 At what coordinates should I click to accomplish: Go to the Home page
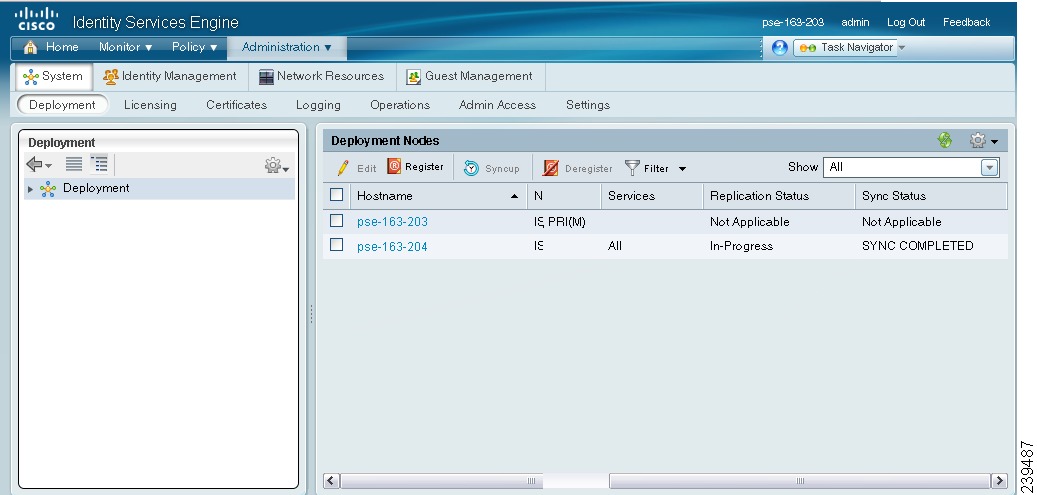(x=51, y=47)
